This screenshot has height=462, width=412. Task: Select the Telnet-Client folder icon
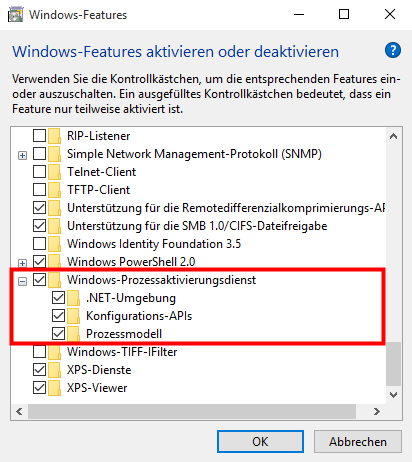pyautogui.click(x=55, y=172)
